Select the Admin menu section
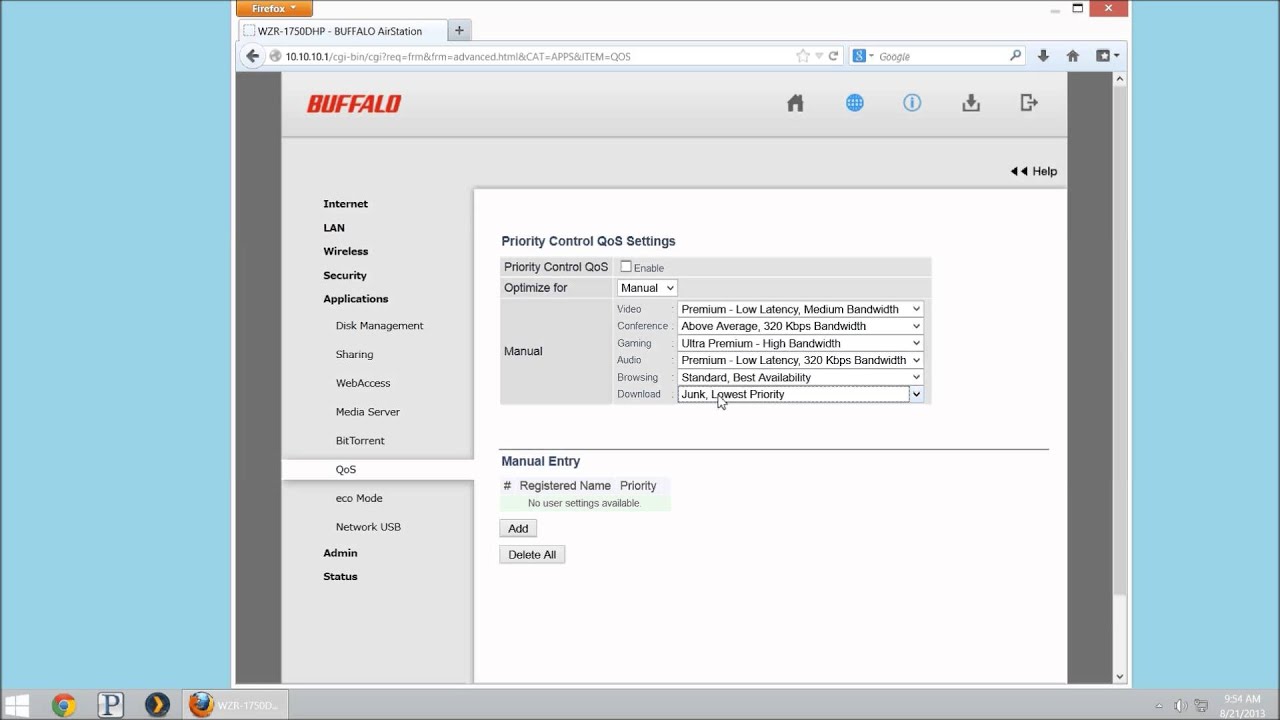This screenshot has width=1280, height=720. click(x=340, y=553)
